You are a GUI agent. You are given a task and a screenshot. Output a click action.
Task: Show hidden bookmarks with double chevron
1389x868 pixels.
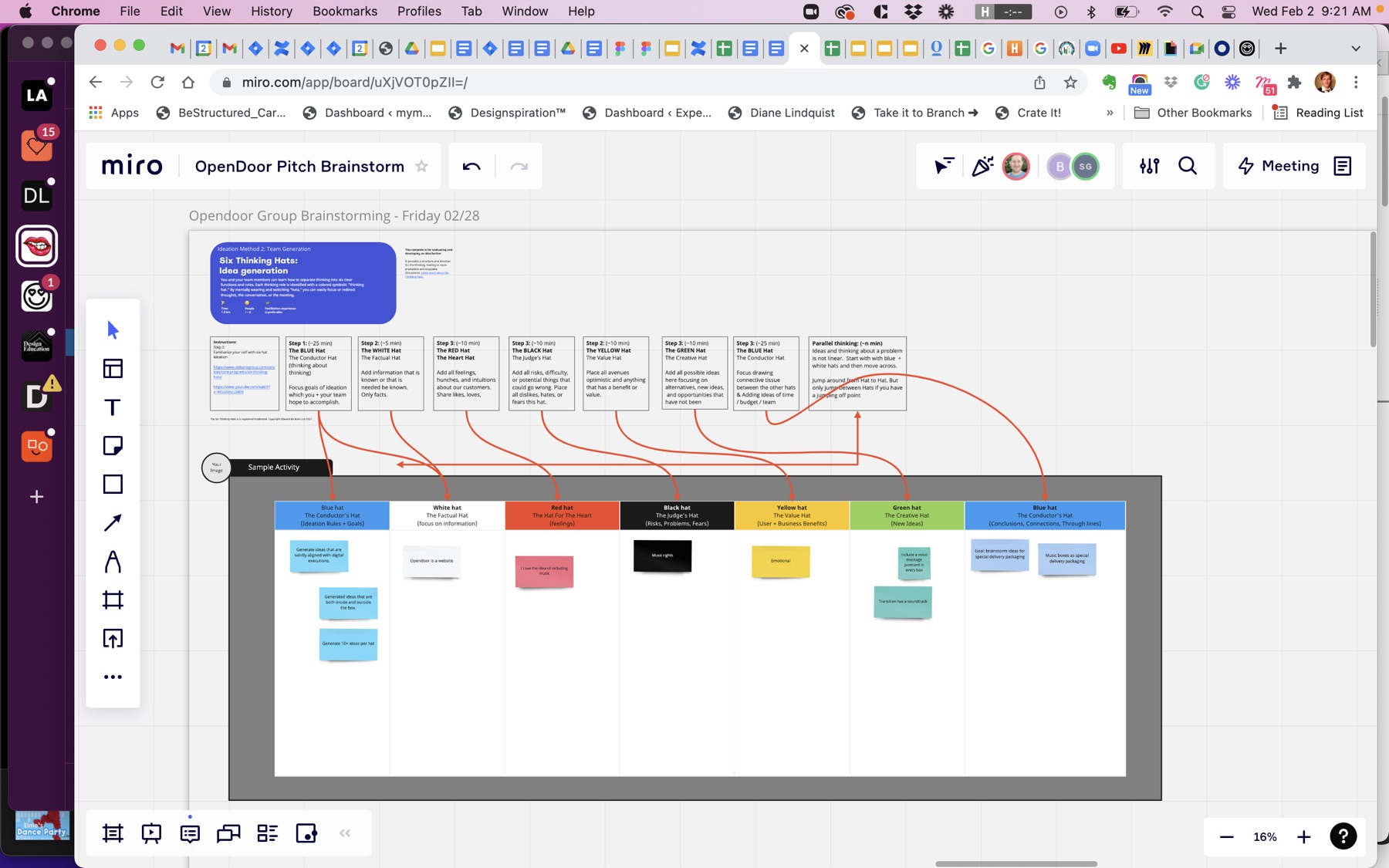[1110, 113]
